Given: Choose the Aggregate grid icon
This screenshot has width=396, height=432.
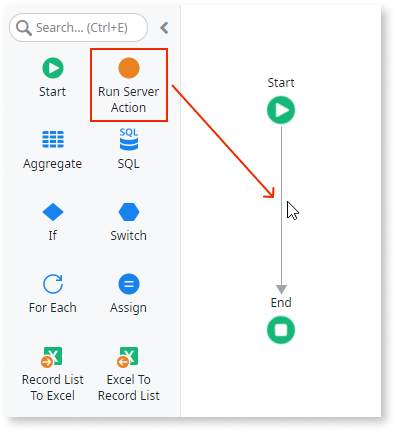Looking at the screenshot, I should (53, 139).
